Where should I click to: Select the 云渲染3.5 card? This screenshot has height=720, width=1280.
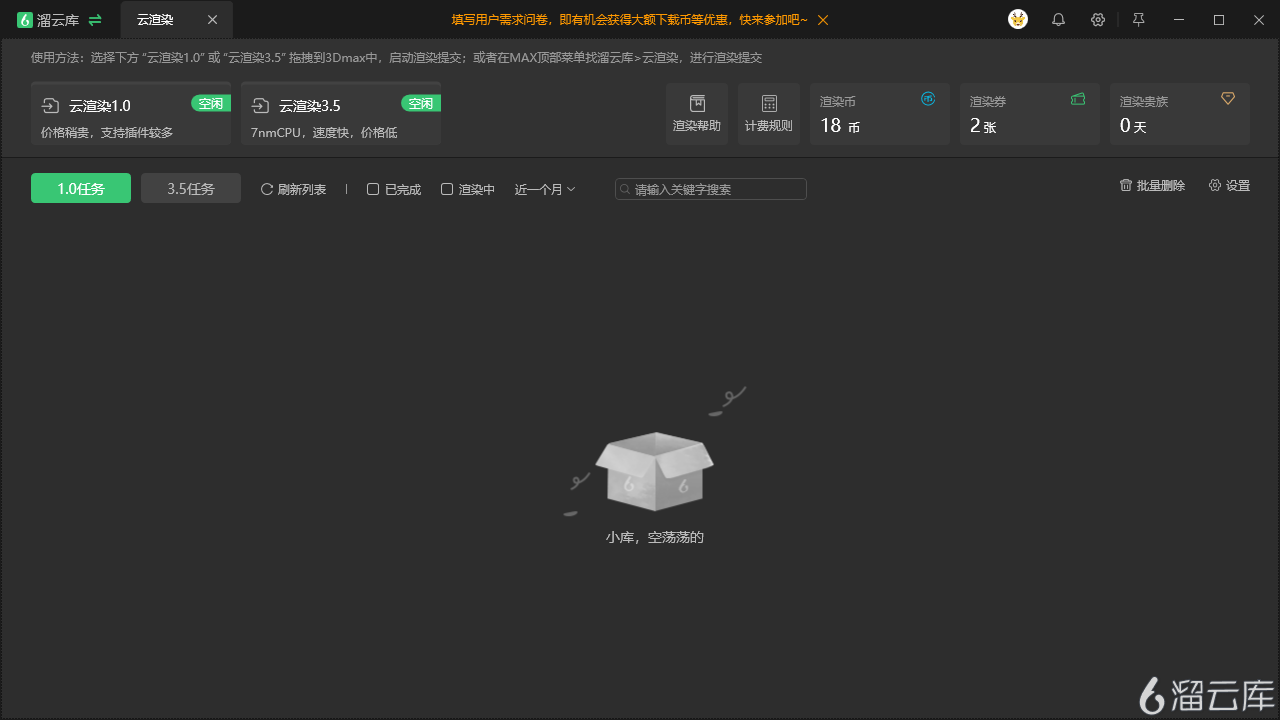pos(341,114)
